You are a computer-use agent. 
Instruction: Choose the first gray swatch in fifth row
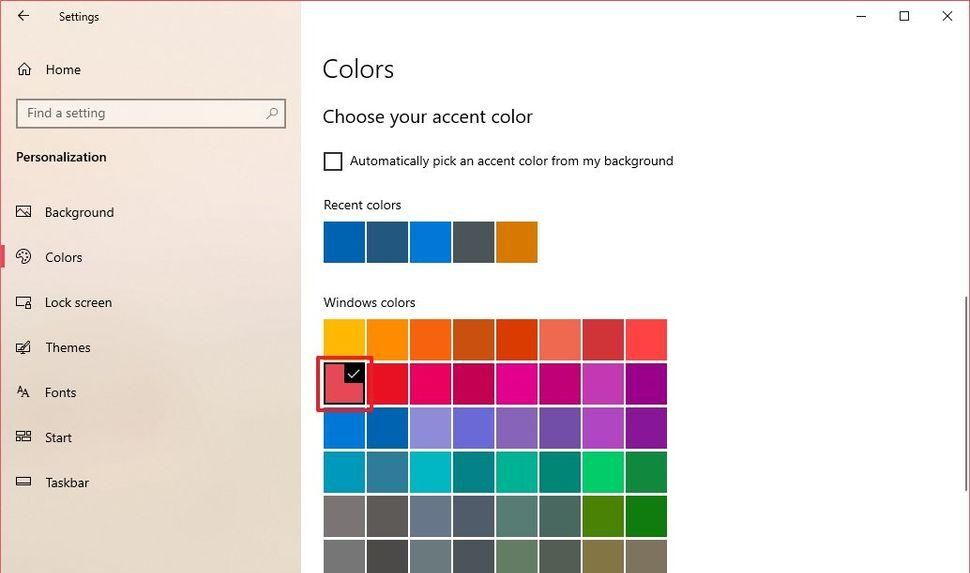(x=344, y=515)
